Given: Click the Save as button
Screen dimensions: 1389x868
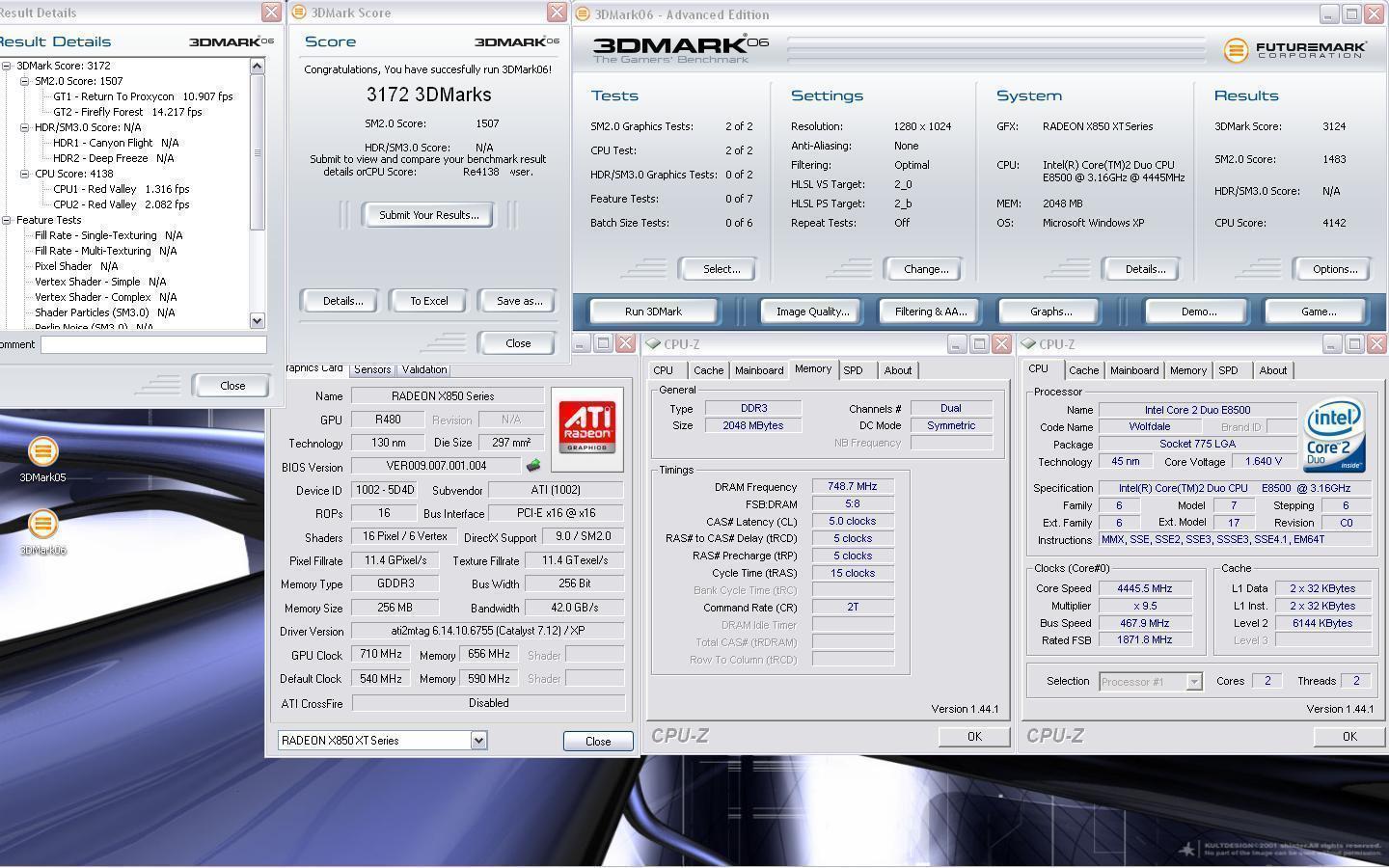Looking at the screenshot, I should [519, 301].
